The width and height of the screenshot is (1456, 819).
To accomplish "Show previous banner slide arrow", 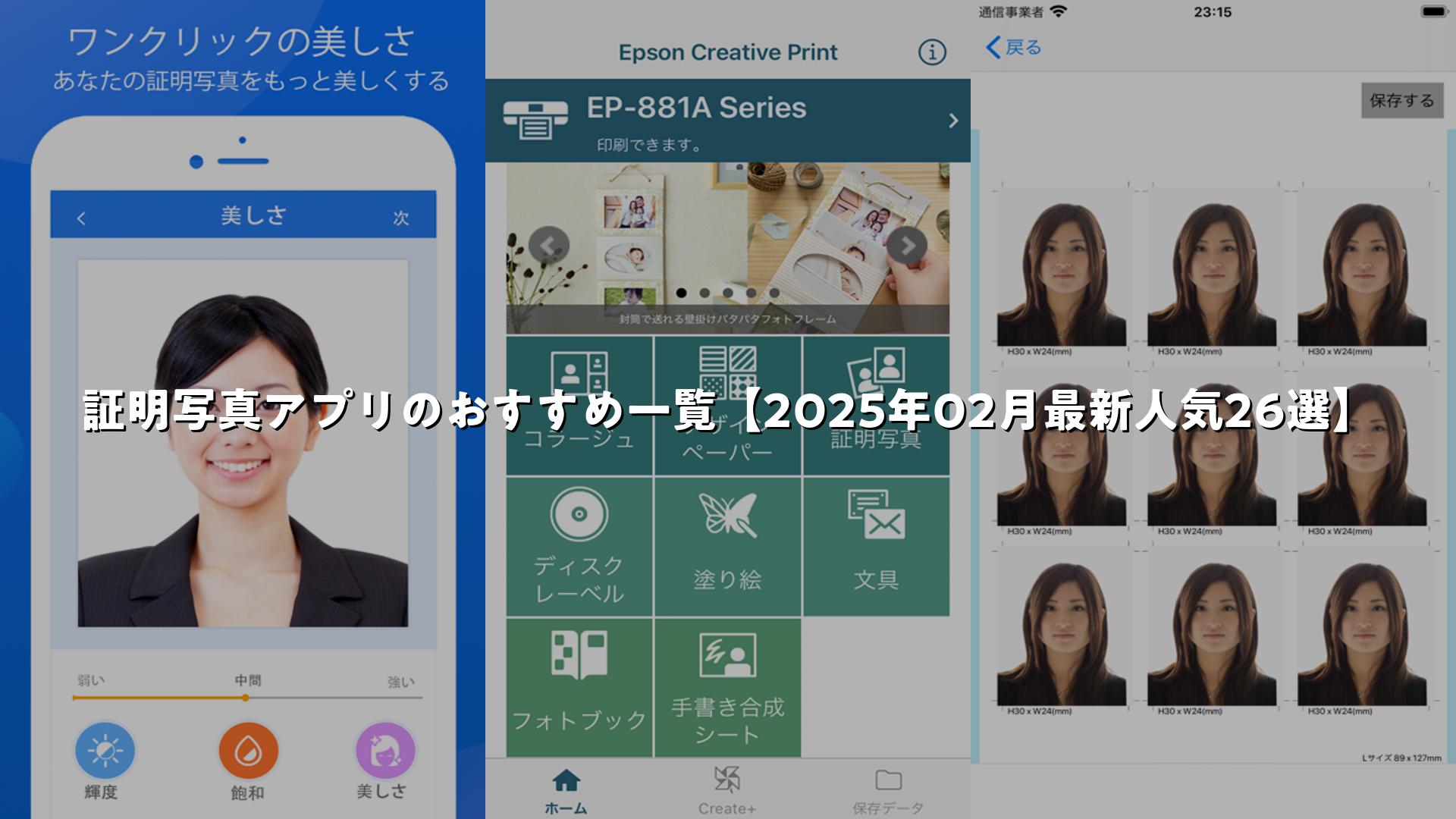I will pos(548,246).
